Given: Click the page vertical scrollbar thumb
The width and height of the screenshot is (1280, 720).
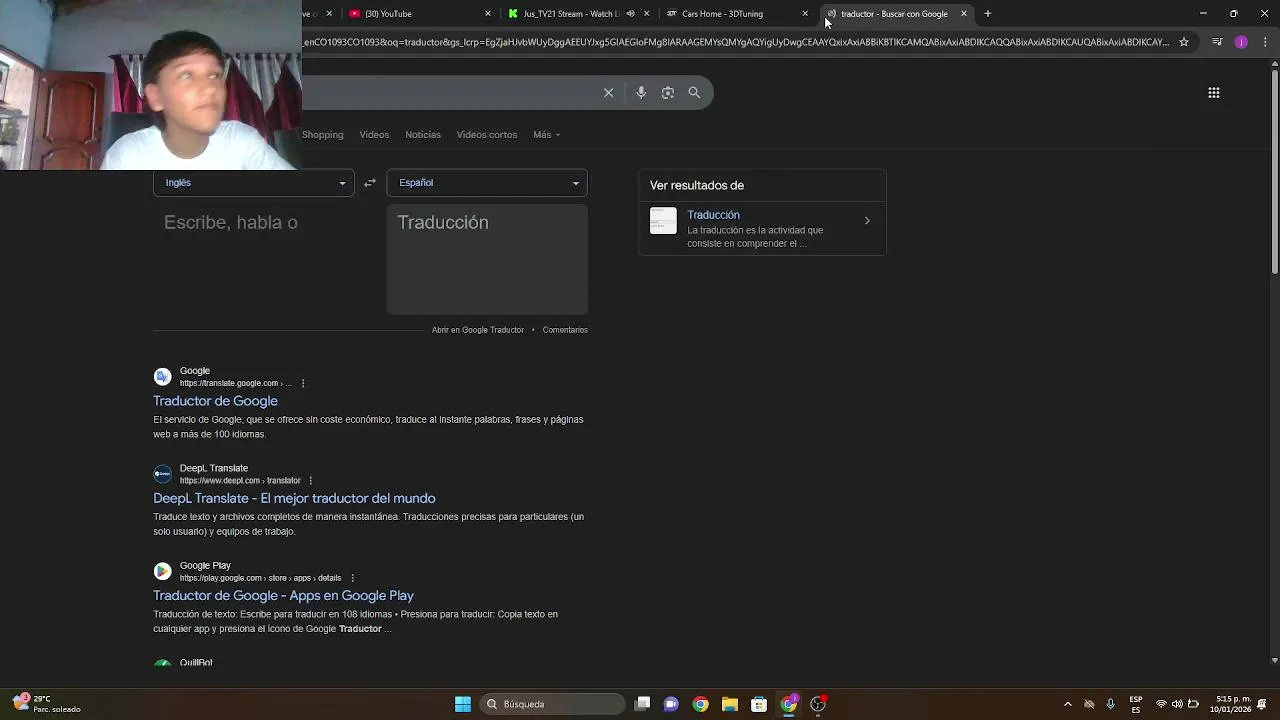Looking at the screenshot, I should [1274, 170].
